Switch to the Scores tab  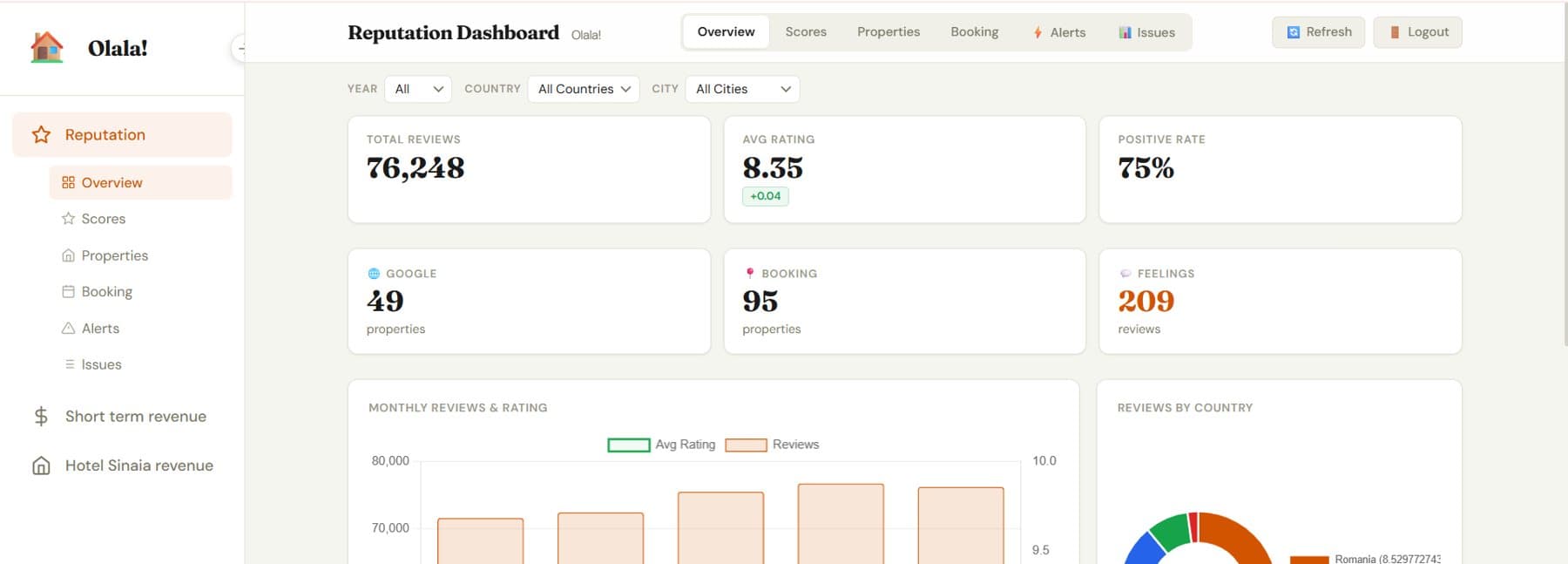tap(806, 32)
